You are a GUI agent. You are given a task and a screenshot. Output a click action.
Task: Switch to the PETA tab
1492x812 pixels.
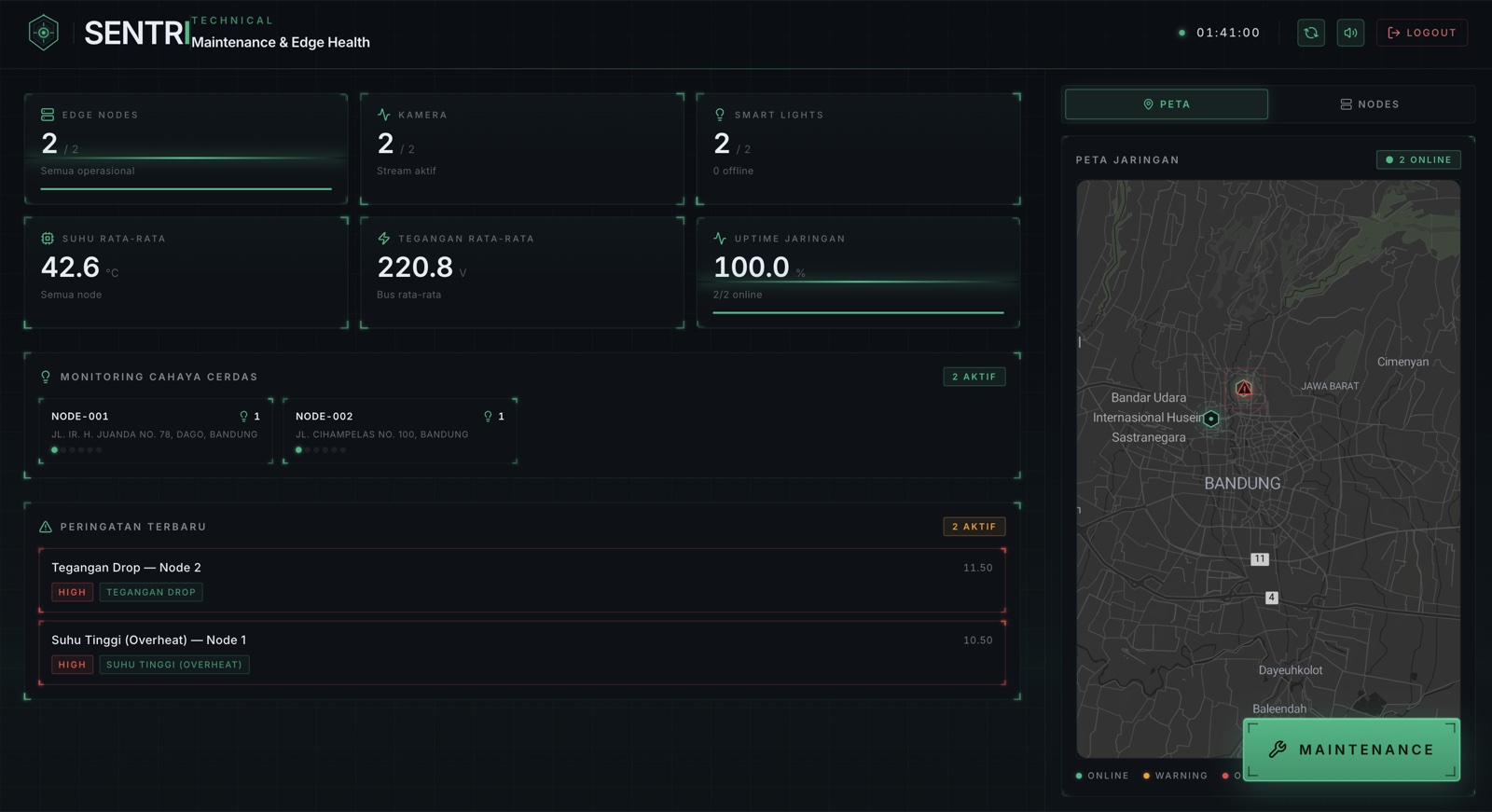[x=1167, y=104]
